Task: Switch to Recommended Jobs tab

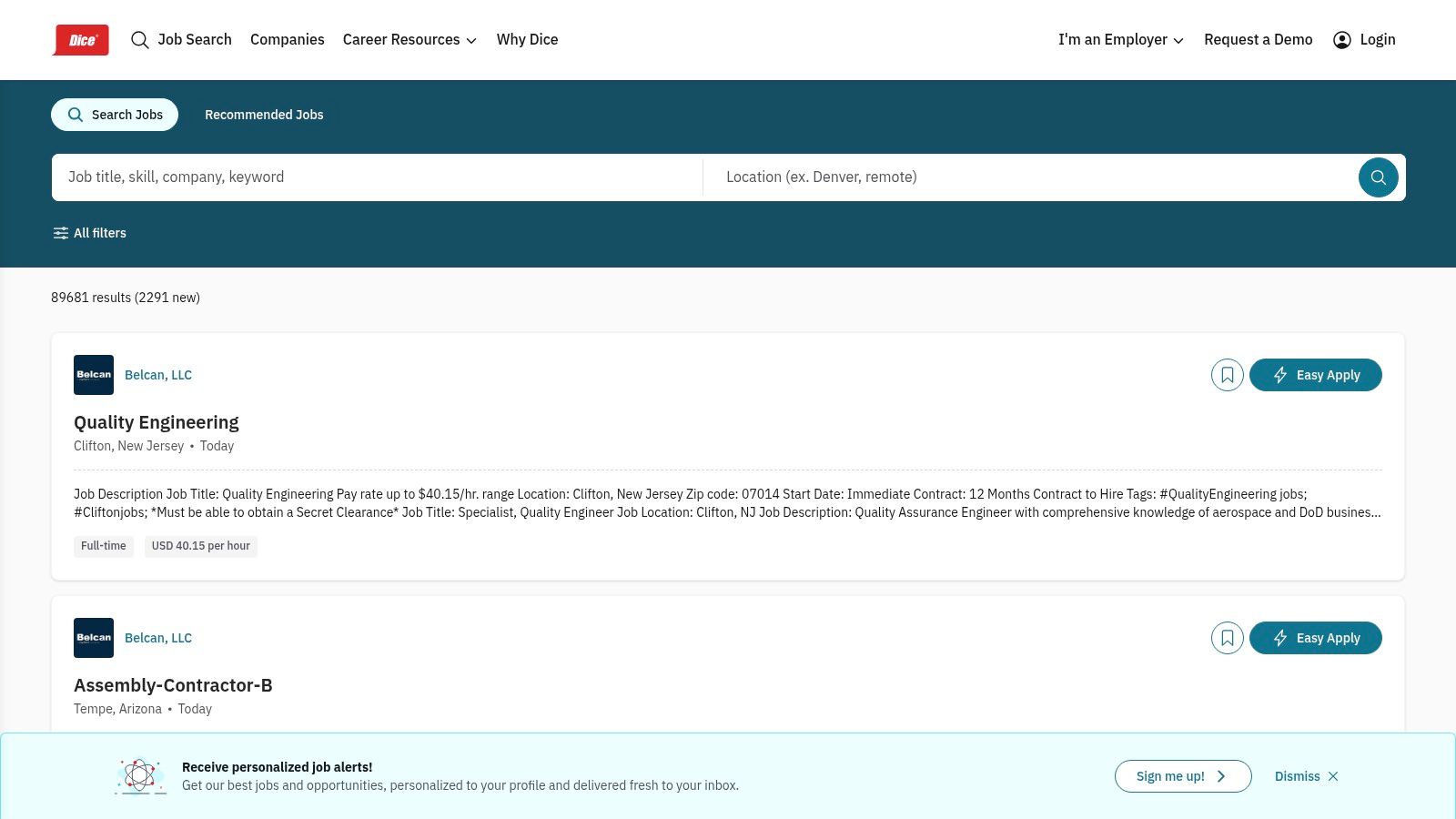Action: coord(264,115)
